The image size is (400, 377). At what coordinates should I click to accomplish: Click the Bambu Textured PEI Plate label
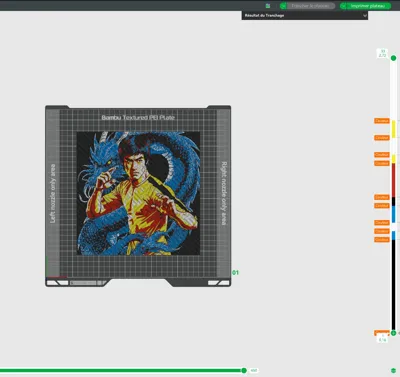138,117
